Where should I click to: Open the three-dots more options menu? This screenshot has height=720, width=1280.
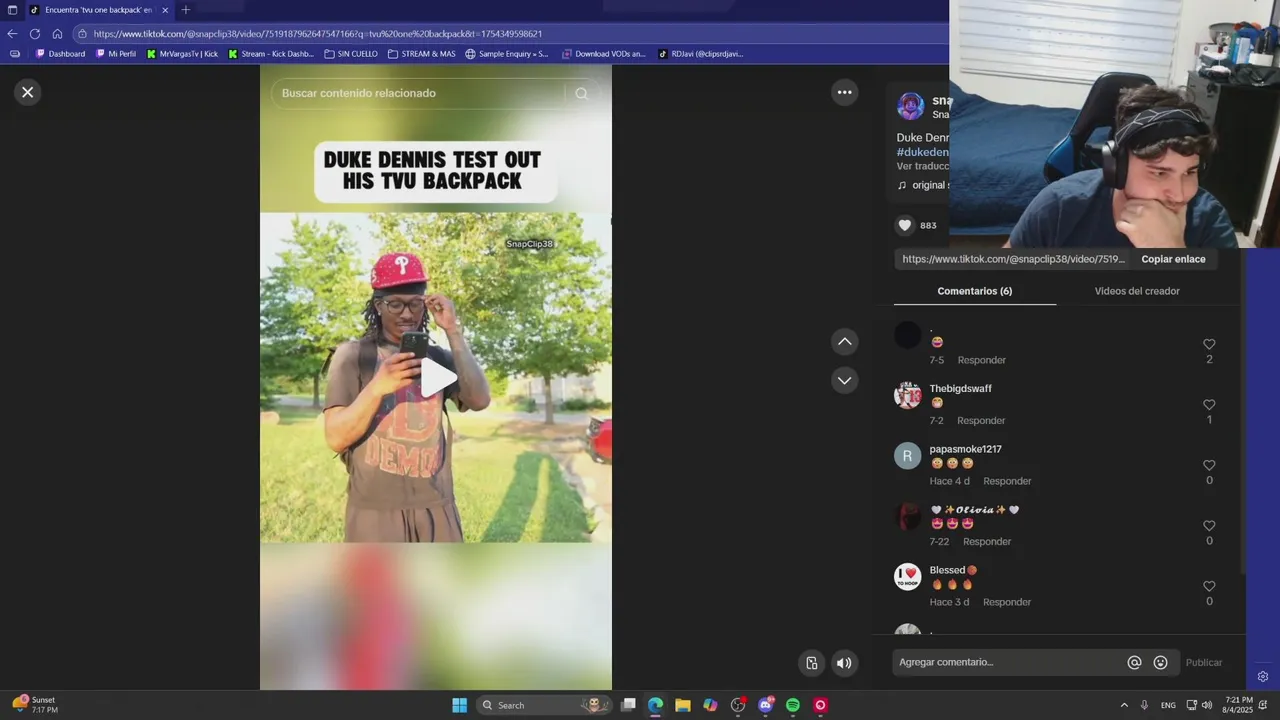pos(845,92)
